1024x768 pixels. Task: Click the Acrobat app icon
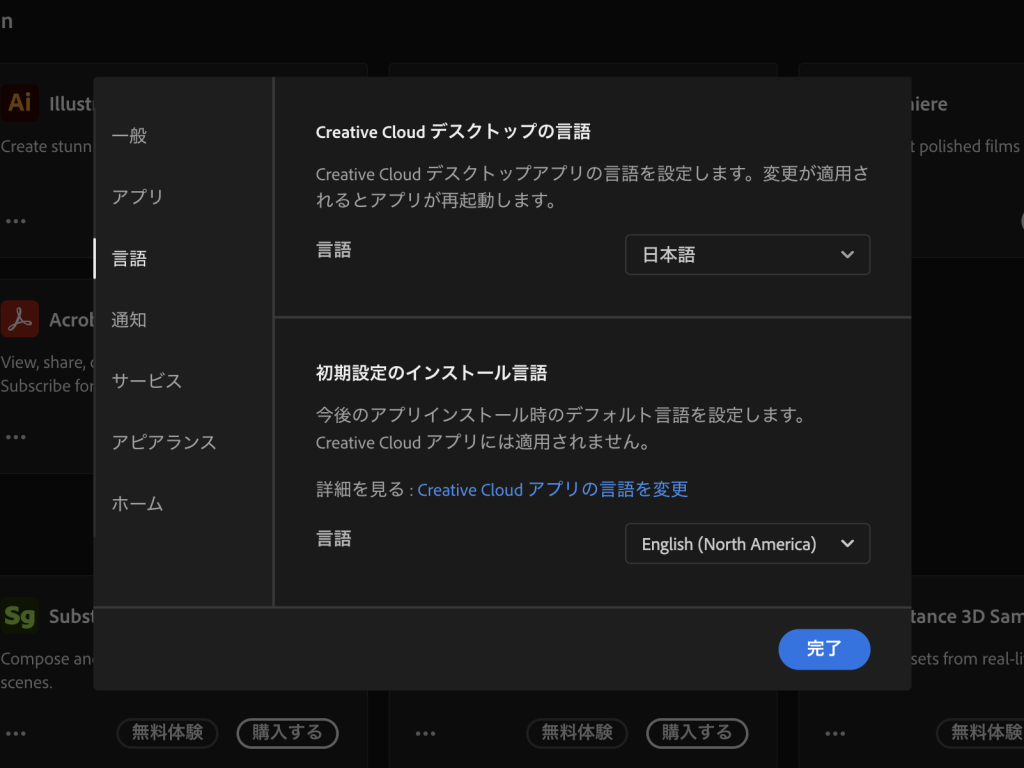[x=20, y=319]
